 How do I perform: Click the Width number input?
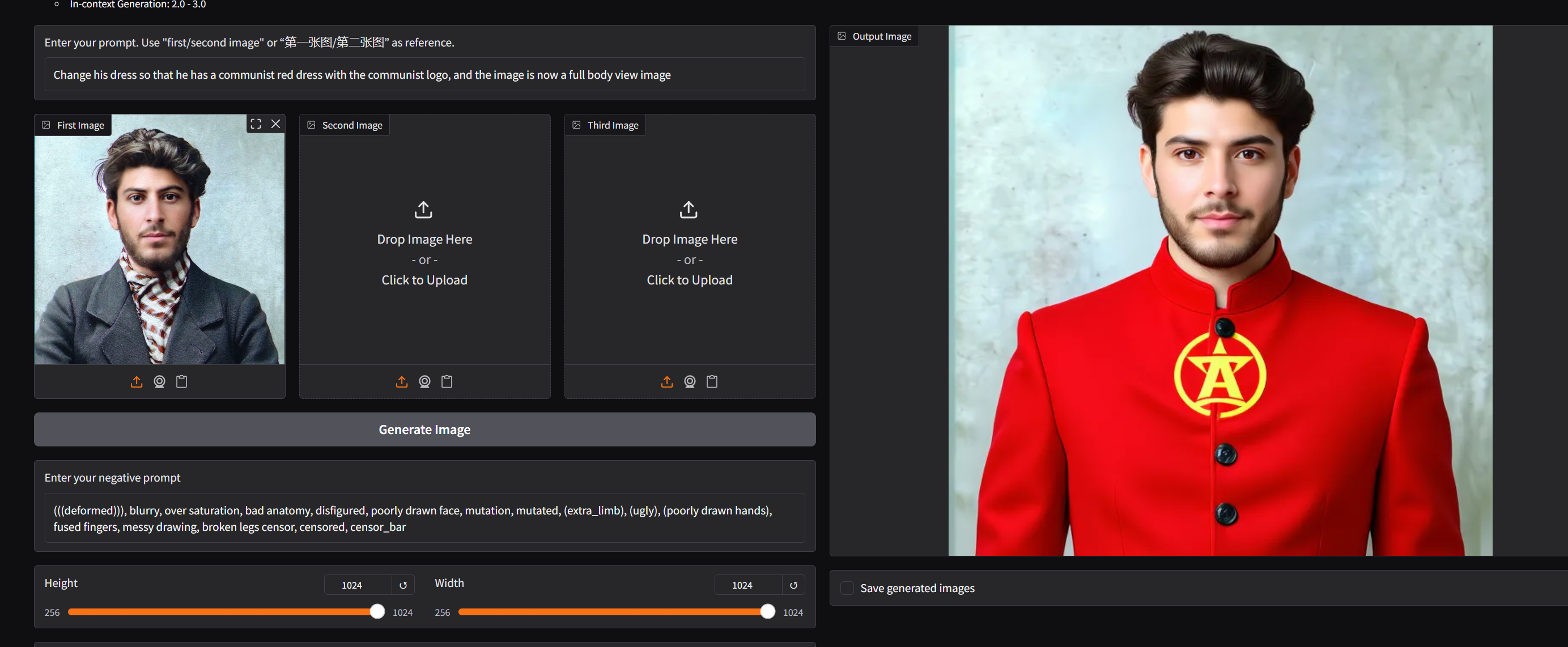point(749,585)
